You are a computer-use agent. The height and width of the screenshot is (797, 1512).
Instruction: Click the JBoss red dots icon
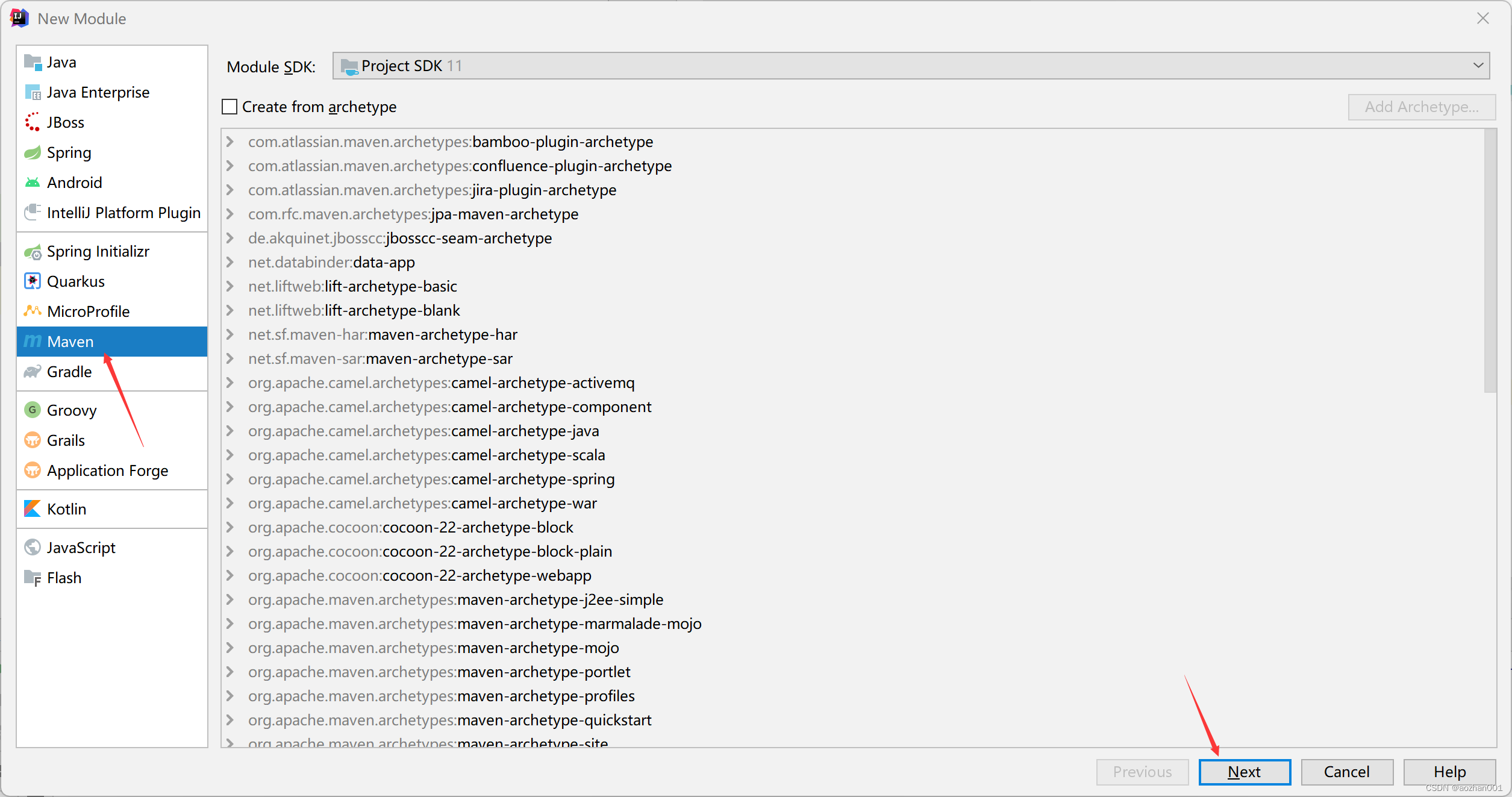tap(33, 122)
